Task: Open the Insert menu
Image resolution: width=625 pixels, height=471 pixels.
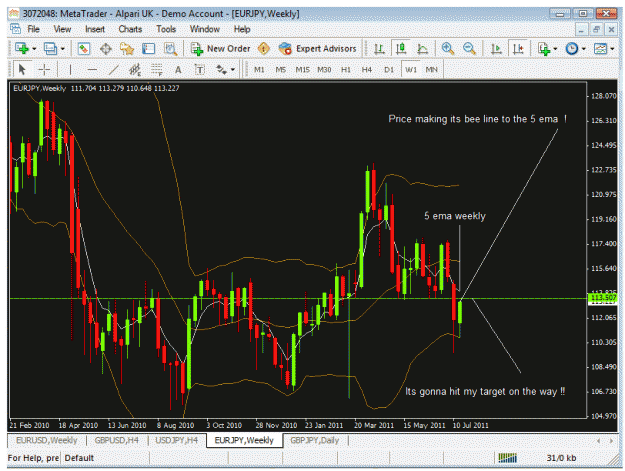Action: pyautogui.click(x=95, y=29)
